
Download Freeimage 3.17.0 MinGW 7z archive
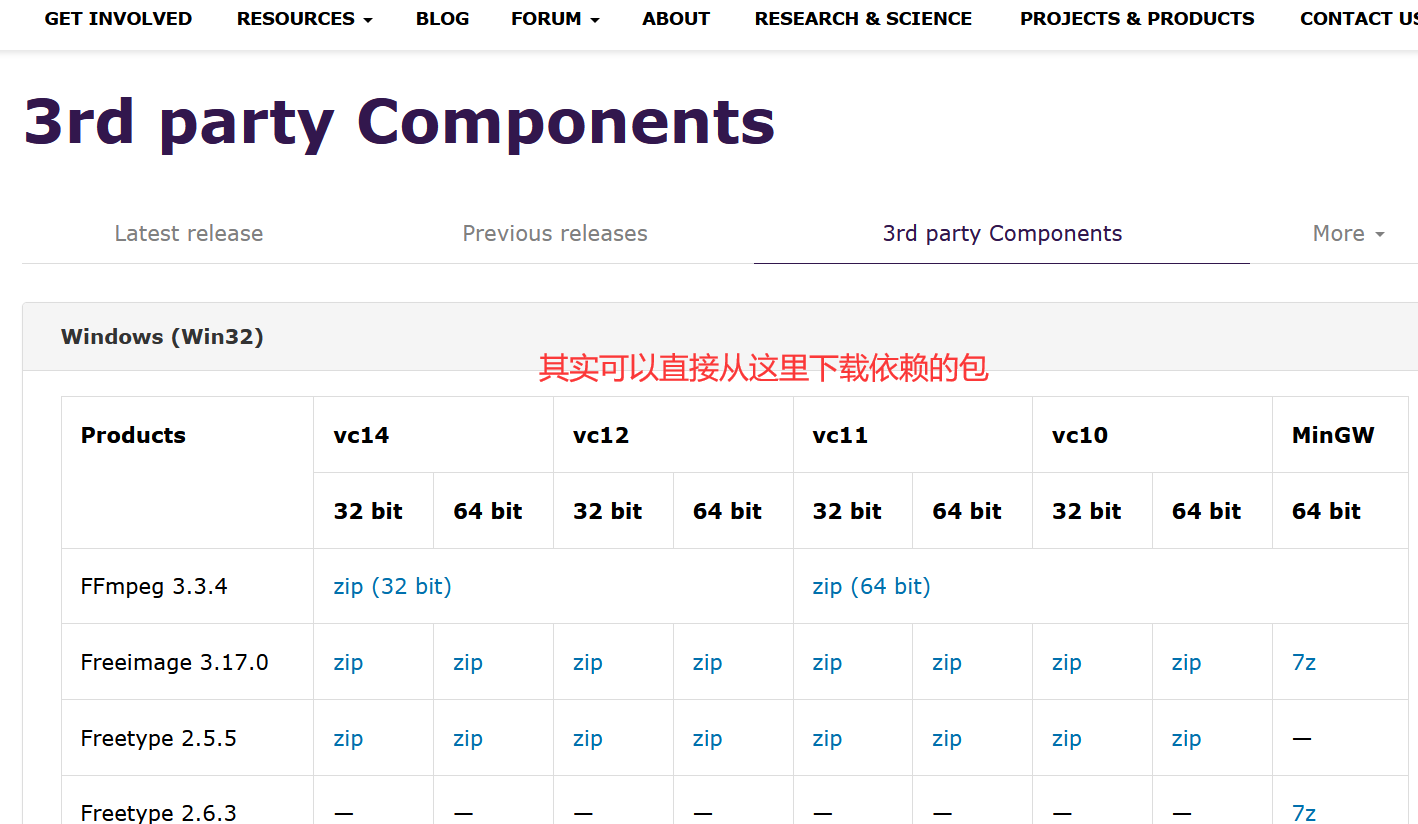pos(1304,663)
